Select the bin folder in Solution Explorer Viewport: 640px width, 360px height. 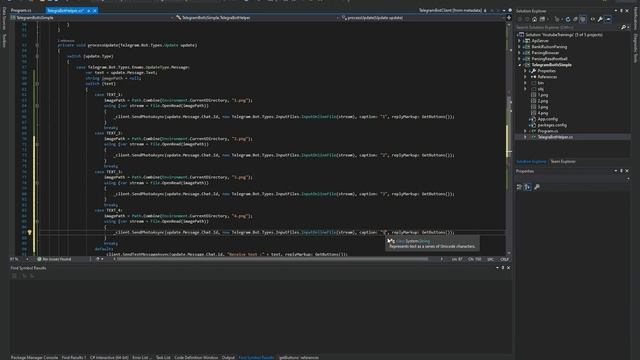[540, 83]
